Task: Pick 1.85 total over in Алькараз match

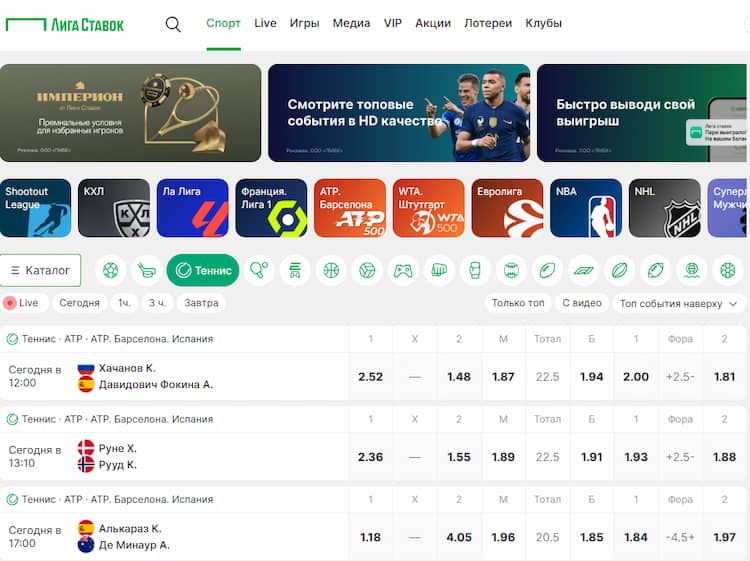Action: tap(592, 538)
